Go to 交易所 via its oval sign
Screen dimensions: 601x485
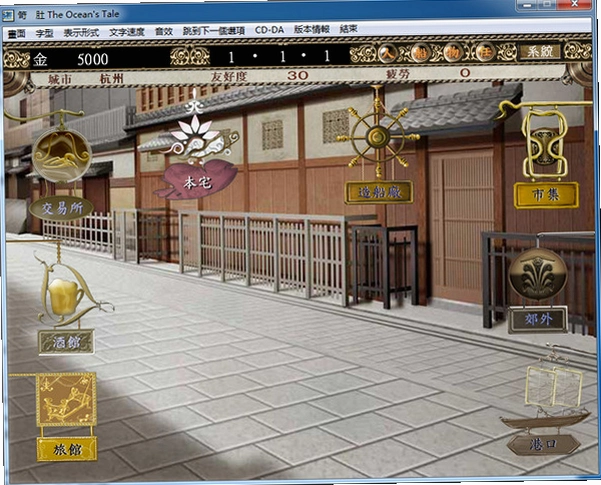[x=61, y=208]
